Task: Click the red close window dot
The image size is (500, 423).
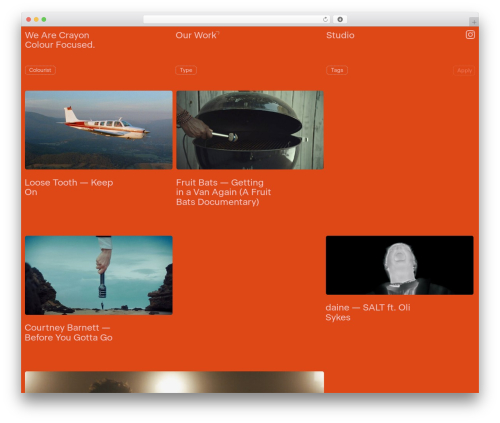Action: point(29,20)
